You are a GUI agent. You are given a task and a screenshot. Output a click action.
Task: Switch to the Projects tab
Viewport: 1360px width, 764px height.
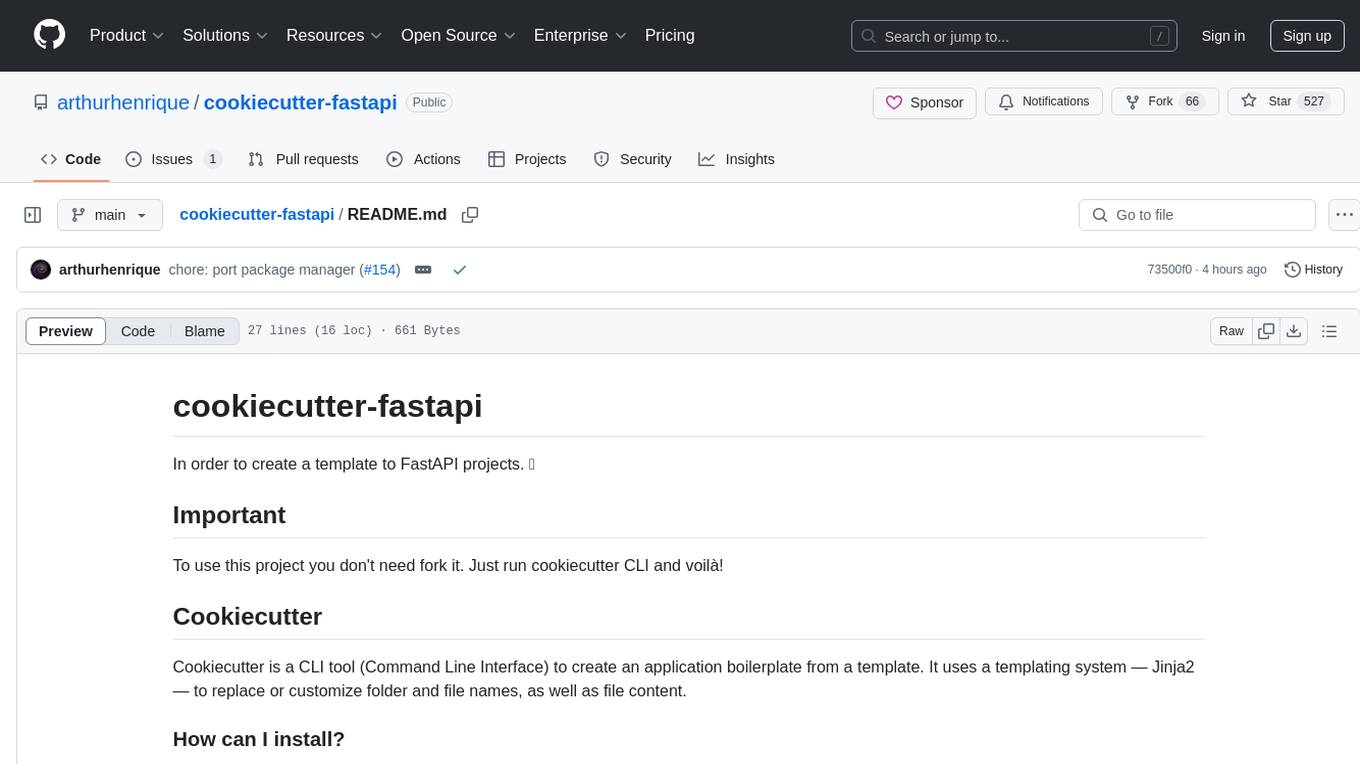[x=527, y=159]
